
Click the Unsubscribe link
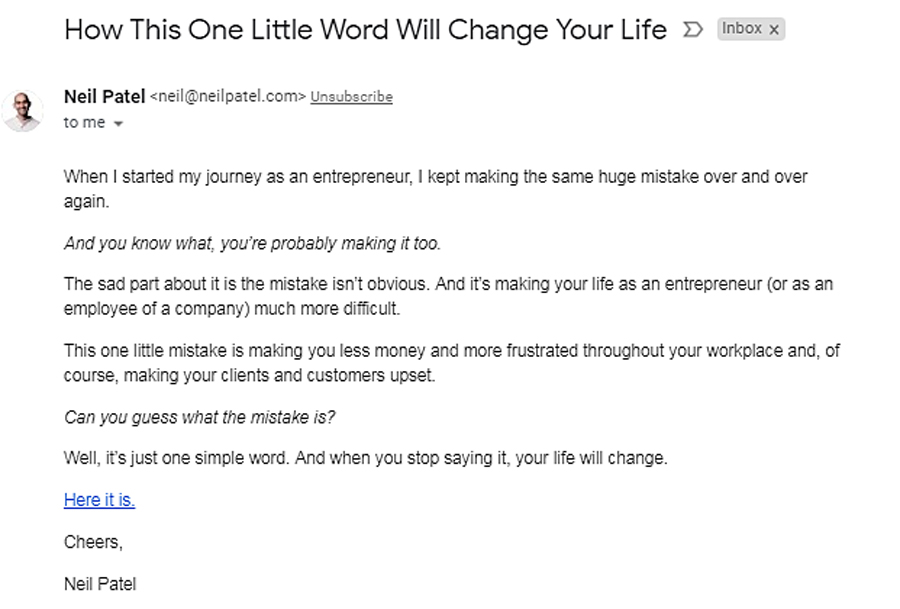351,97
